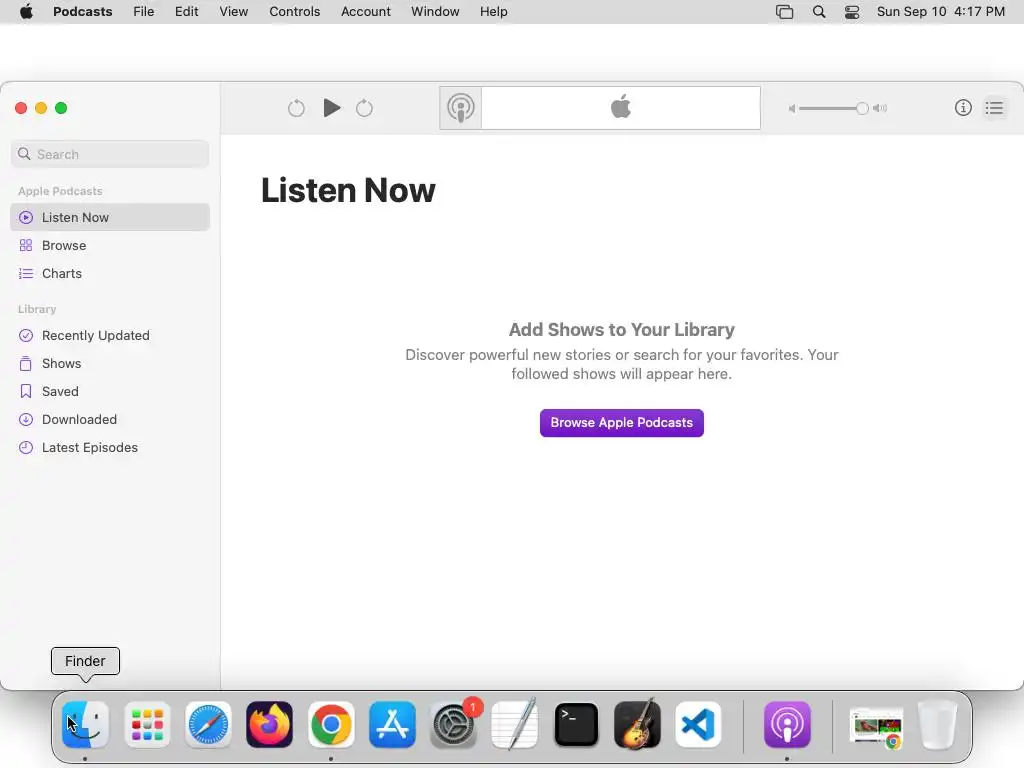1024x768 pixels.
Task: Open Control Center in menu bar
Action: coord(852,12)
